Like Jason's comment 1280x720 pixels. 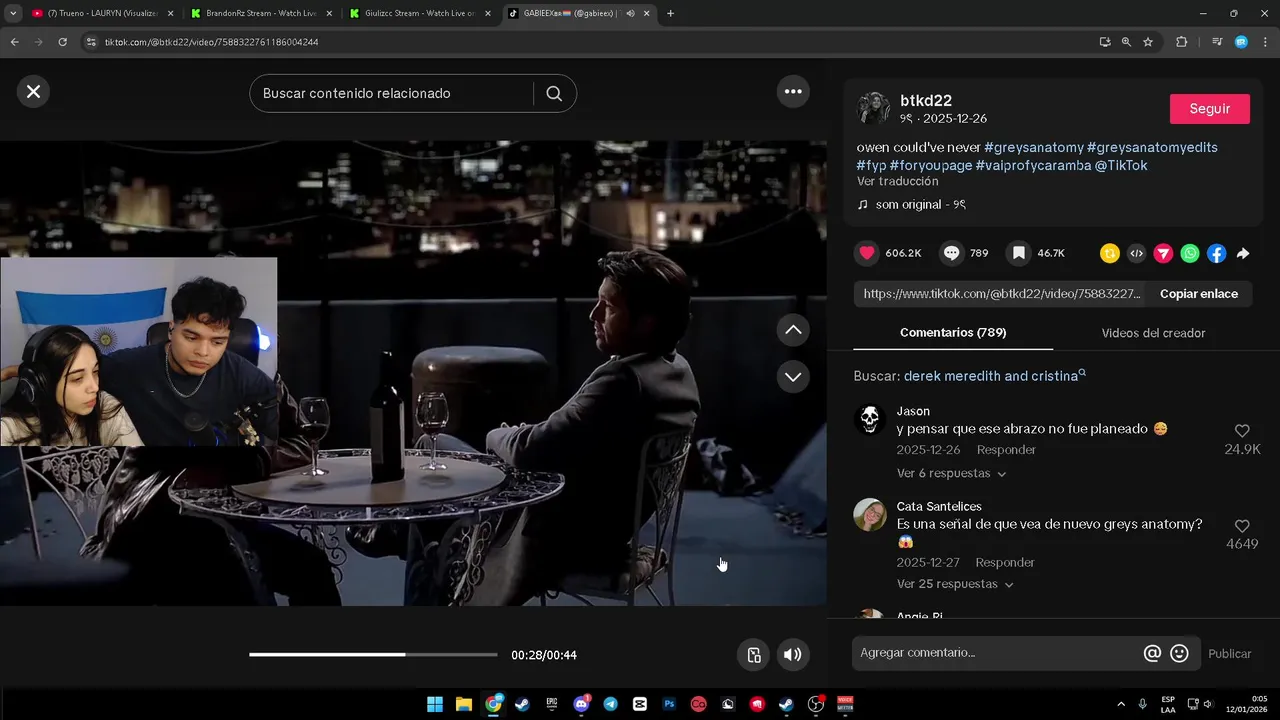pos(1242,431)
